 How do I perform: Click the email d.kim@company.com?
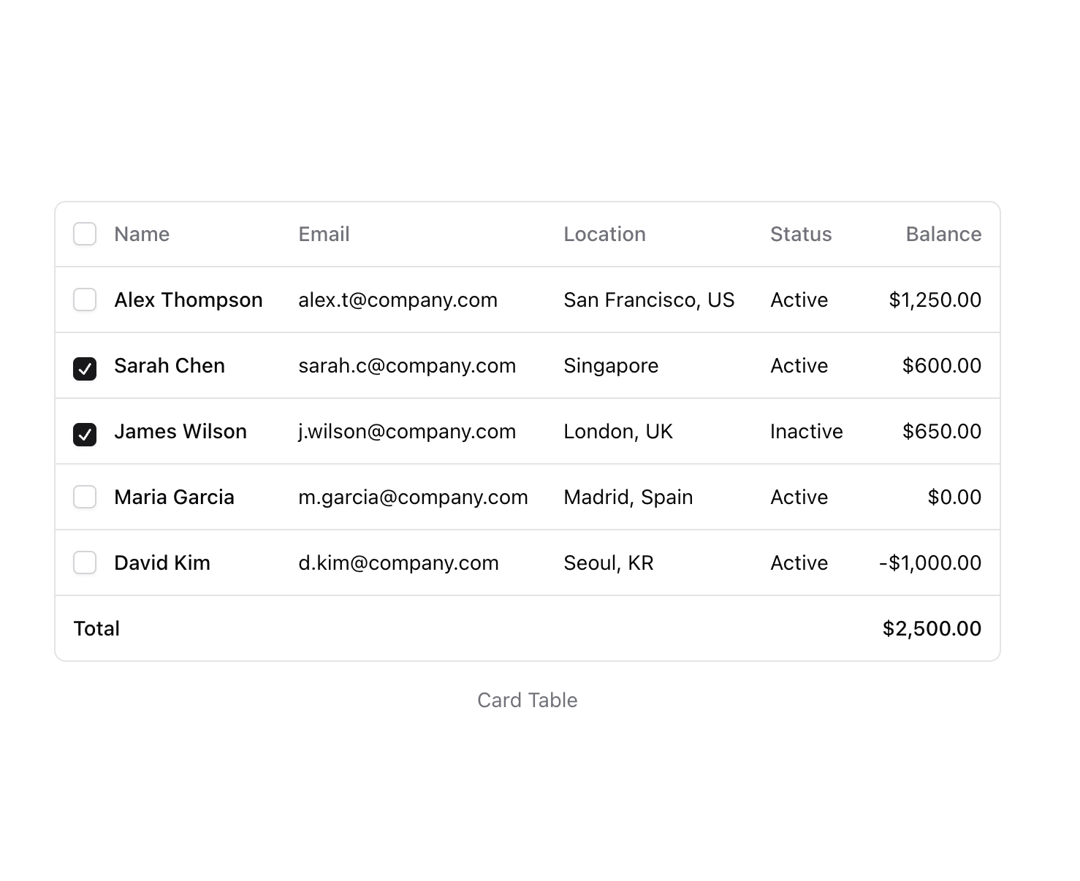(399, 563)
